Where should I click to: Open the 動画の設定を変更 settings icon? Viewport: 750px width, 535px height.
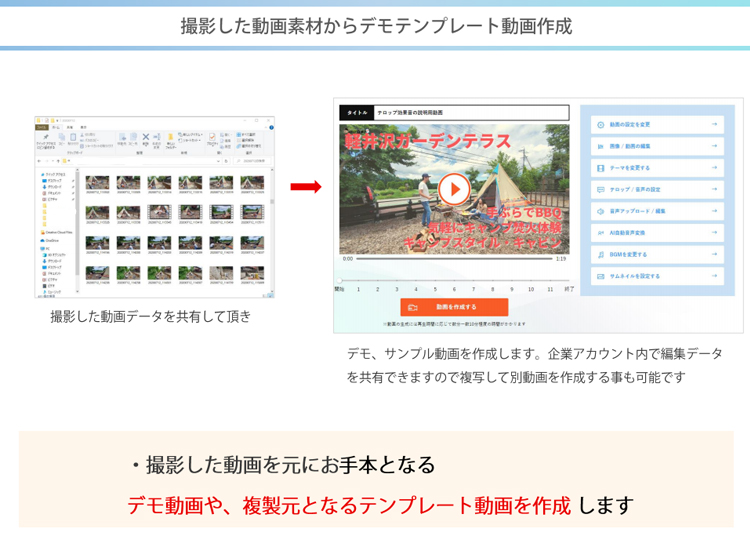click(600, 124)
